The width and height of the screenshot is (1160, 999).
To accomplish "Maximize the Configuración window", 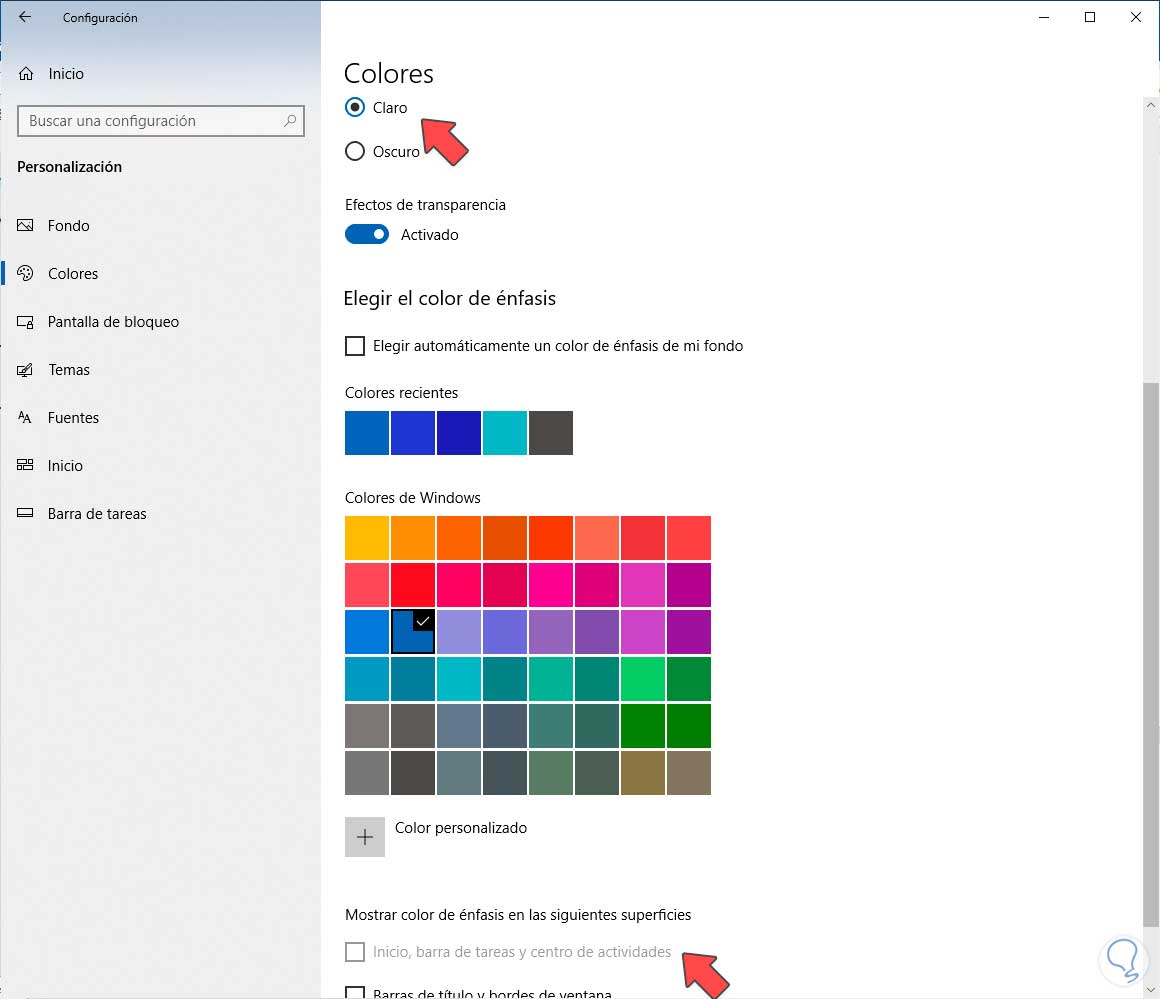I will tap(1090, 17).
